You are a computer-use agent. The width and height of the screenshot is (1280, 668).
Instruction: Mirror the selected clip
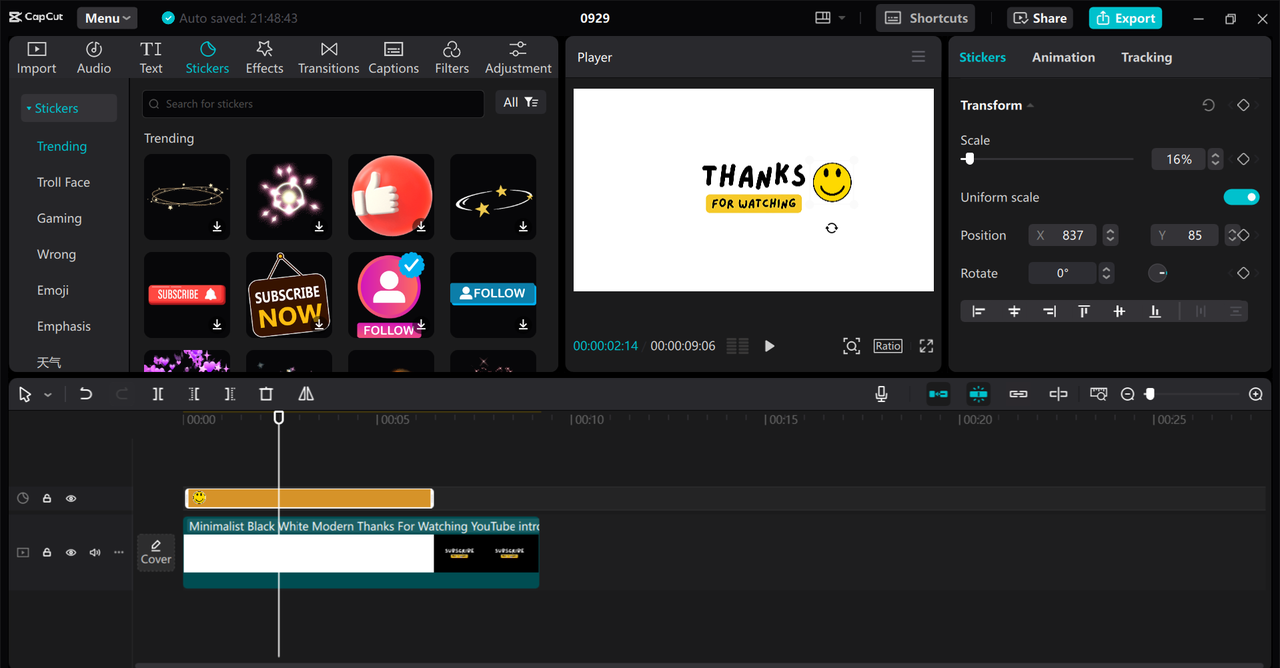click(x=306, y=394)
